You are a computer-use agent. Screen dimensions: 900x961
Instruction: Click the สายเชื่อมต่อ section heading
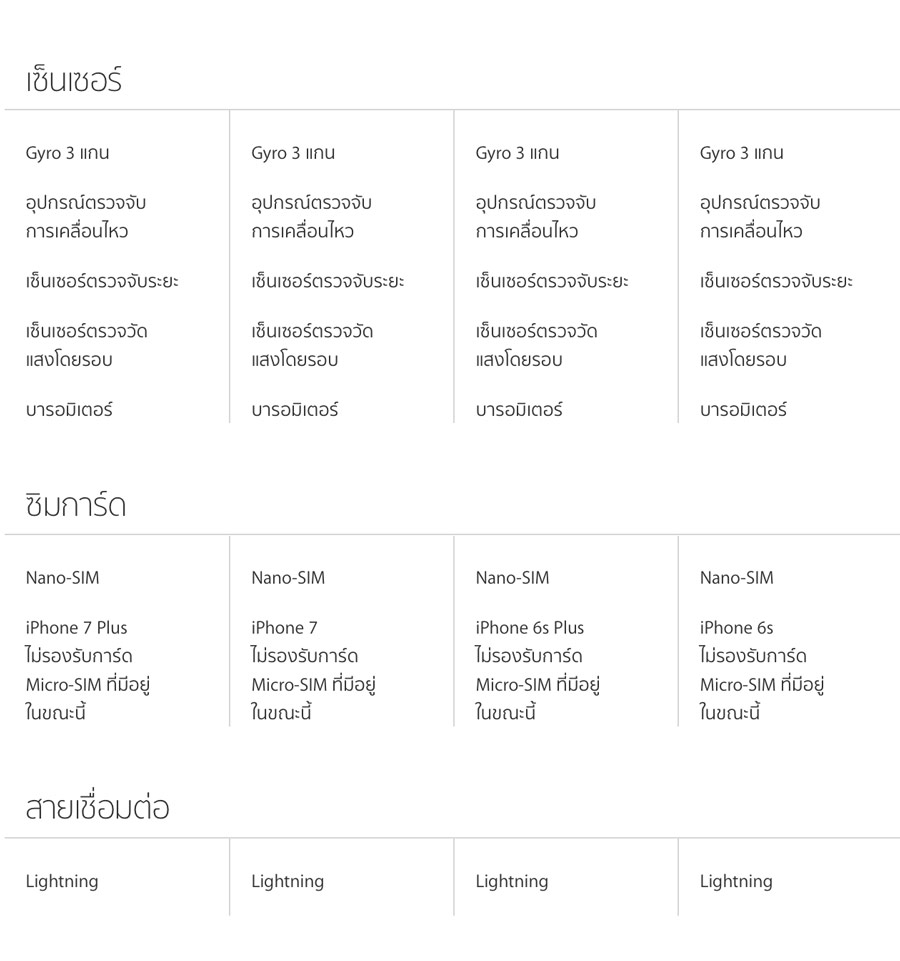(x=97, y=808)
